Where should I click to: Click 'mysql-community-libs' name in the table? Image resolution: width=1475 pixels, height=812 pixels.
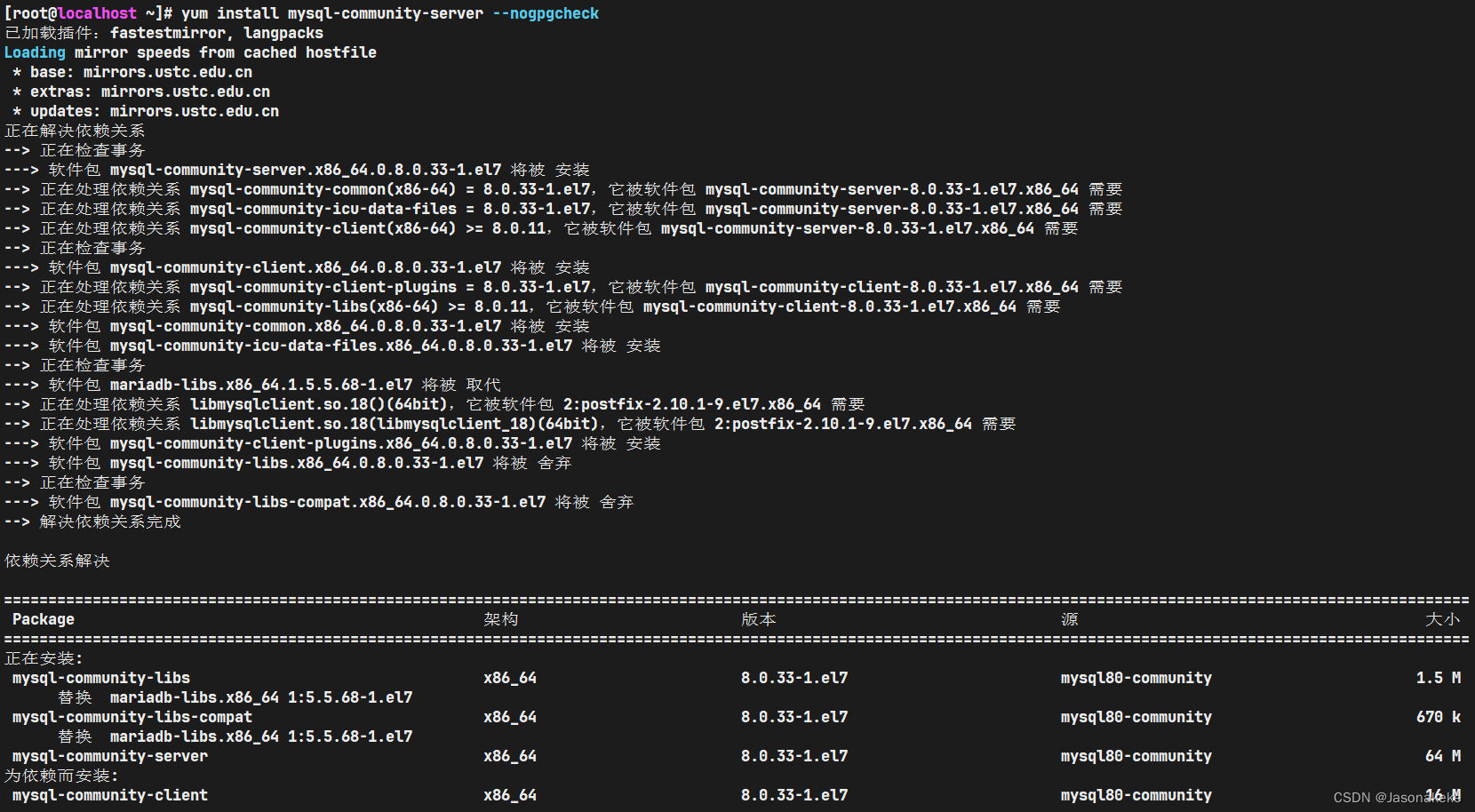click(x=101, y=678)
